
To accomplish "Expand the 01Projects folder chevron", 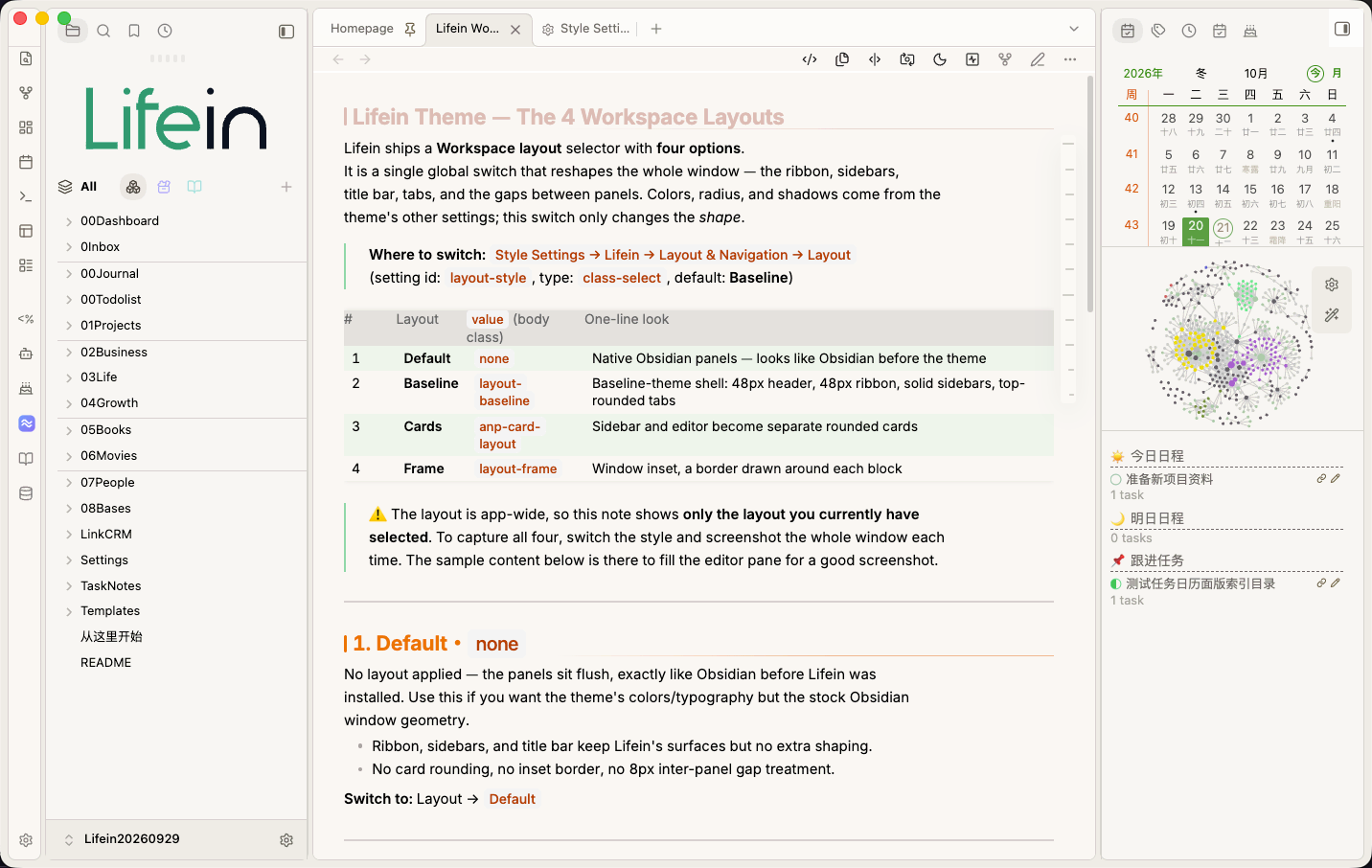I will pyautogui.click(x=69, y=326).
